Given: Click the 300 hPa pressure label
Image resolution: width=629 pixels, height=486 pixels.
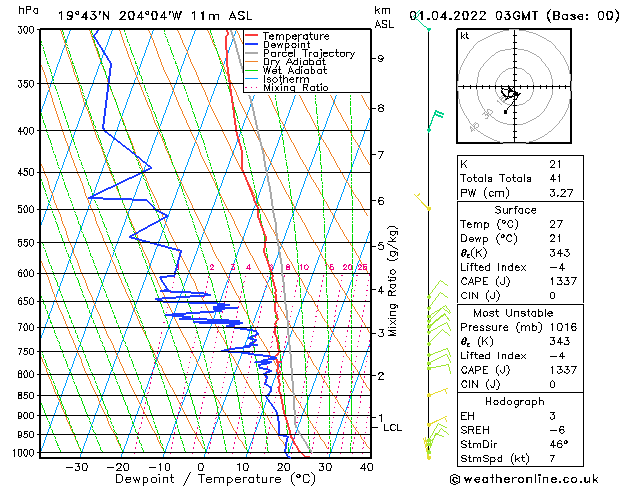Looking at the screenshot, I should 26,30.
